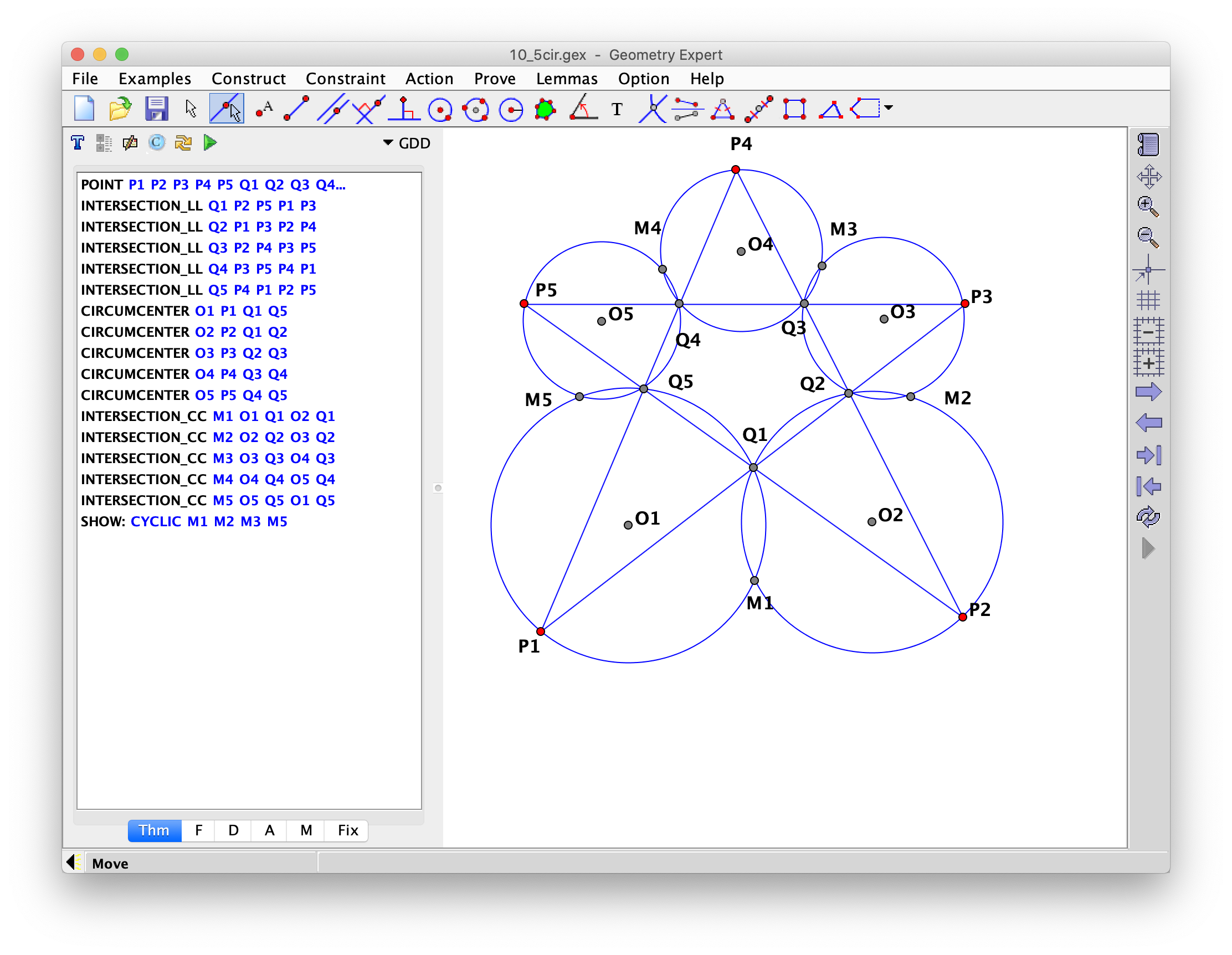Click the CIRCUMCENTER O3 P3 Q2 Q3 statement
Screen dimensions: 1232x955
(184, 353)
